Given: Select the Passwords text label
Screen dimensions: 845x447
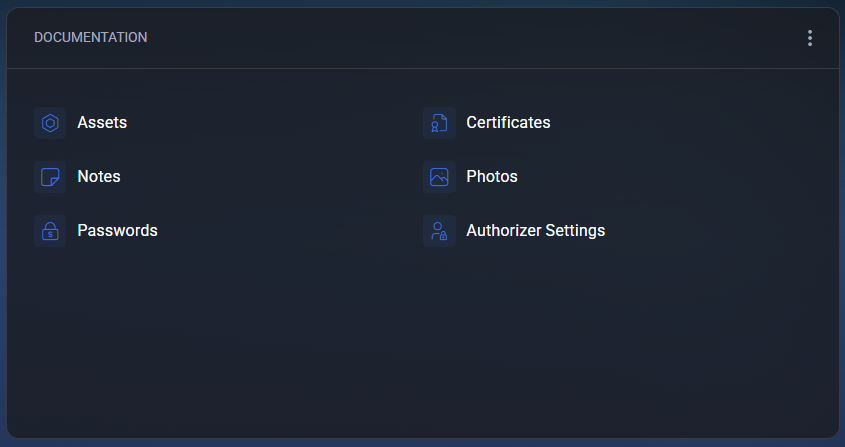Looking at the screenshot, I should [x=117, y=231].
